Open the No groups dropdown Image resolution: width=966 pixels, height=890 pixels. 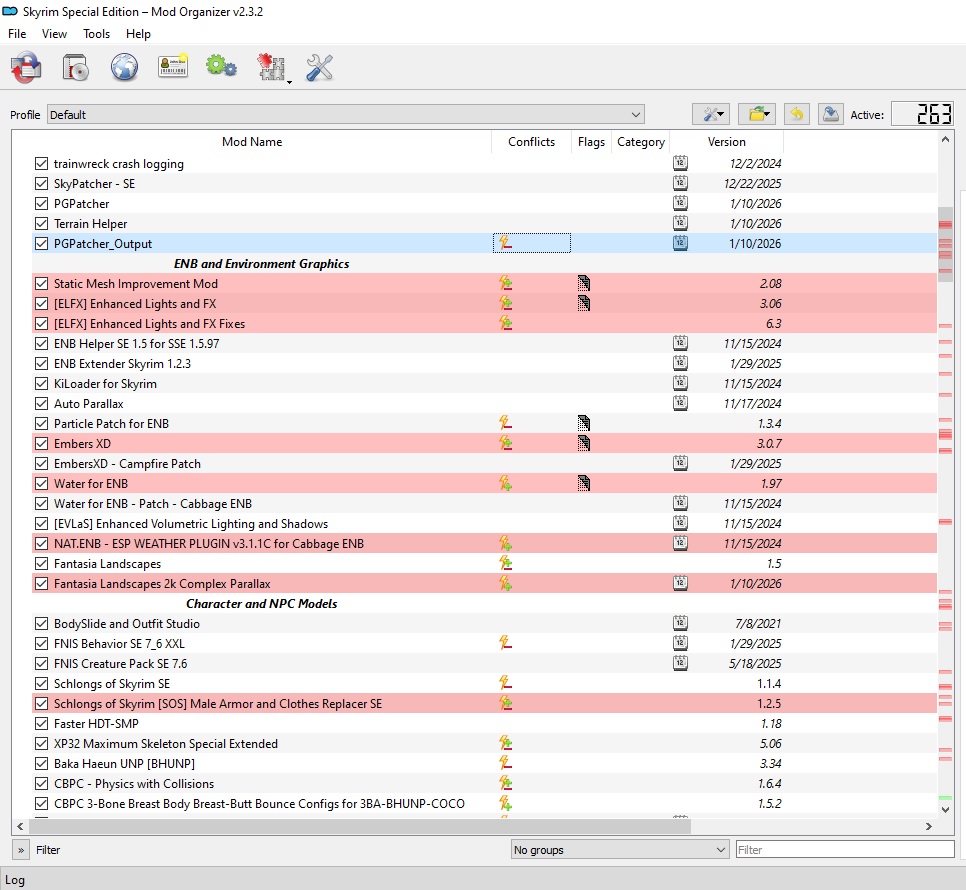click(620, 850)
